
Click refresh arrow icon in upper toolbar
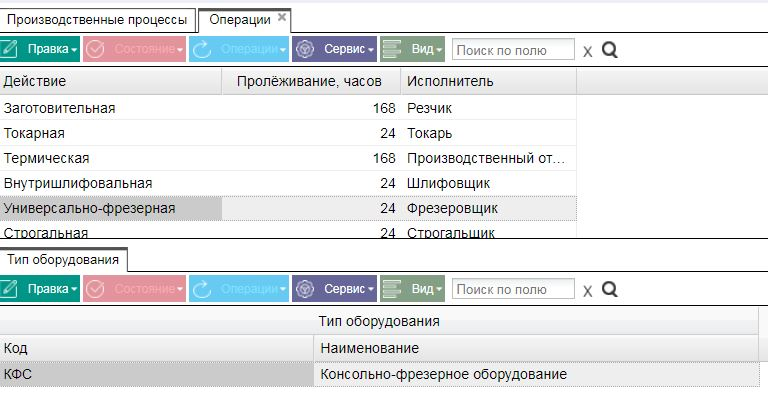pyautogui.click(x=202, y=49)
